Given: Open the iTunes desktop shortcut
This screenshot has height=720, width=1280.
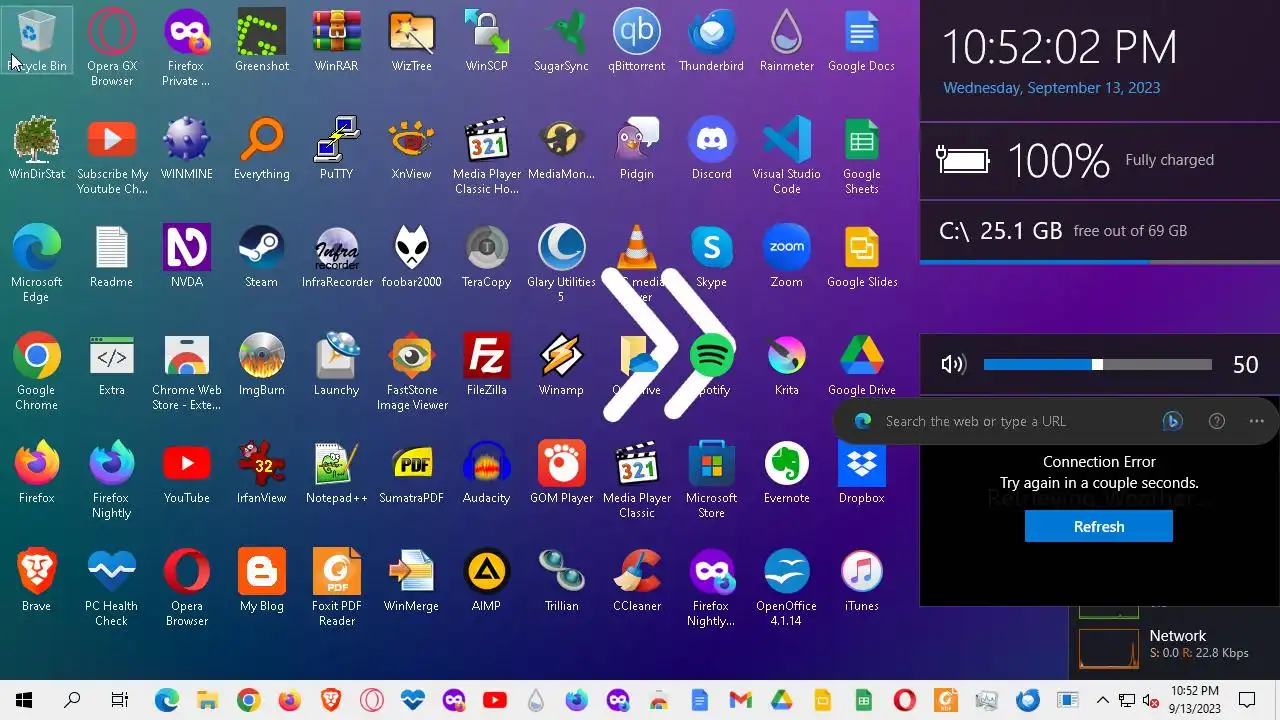Looking at the screenshot, I should click(862, 581).
